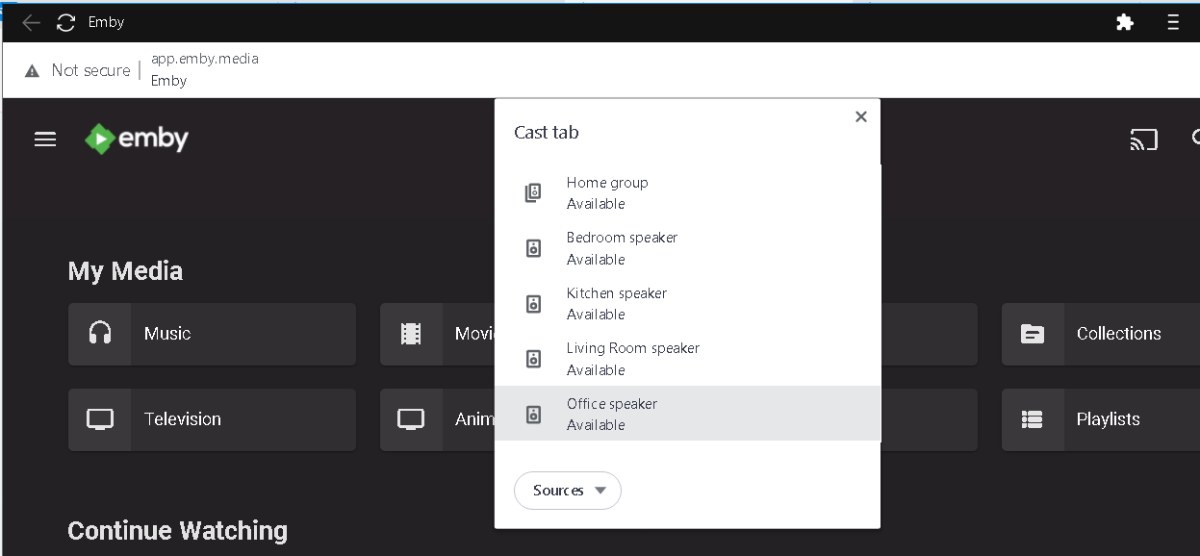This screenshot has height=556, width=1200.
Task: Open the browser extensions puzzle icon
Action: click(x=1125, y=22)
